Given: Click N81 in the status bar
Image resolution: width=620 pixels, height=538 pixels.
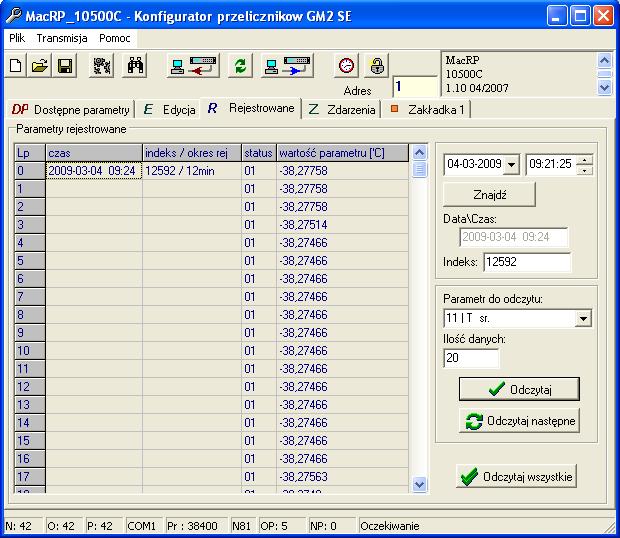Looking at the screenshot, I should (242, 526).
